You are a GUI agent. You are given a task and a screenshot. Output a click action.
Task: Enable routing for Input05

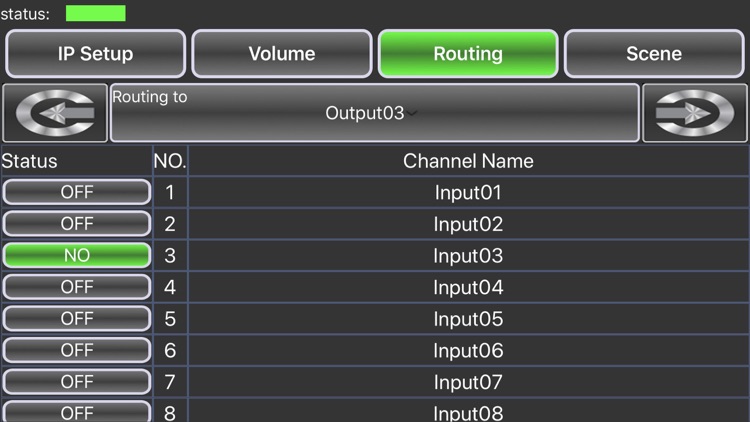tap(77, 319)
